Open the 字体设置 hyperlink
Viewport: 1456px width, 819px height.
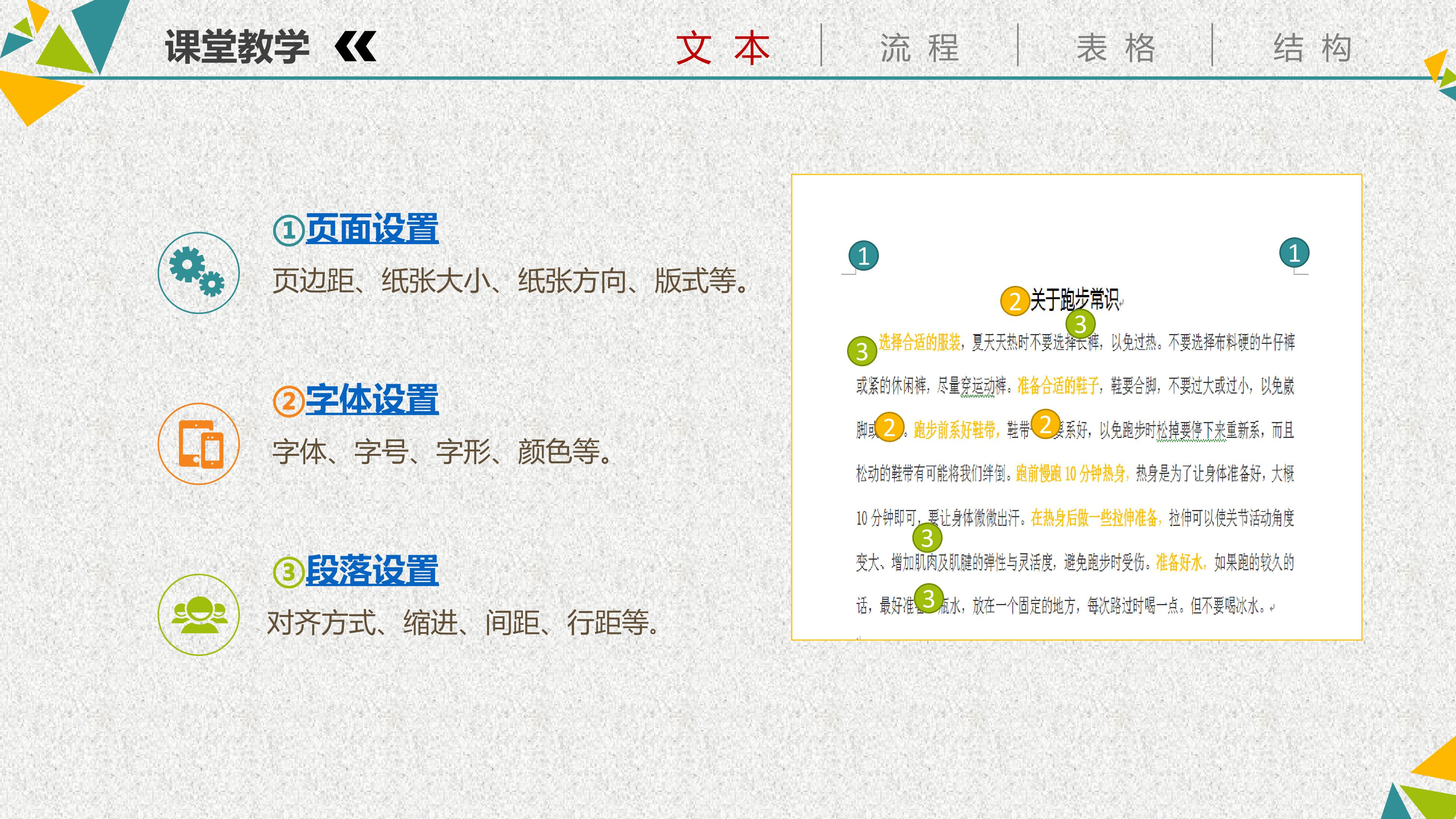[x=372, y=400]
